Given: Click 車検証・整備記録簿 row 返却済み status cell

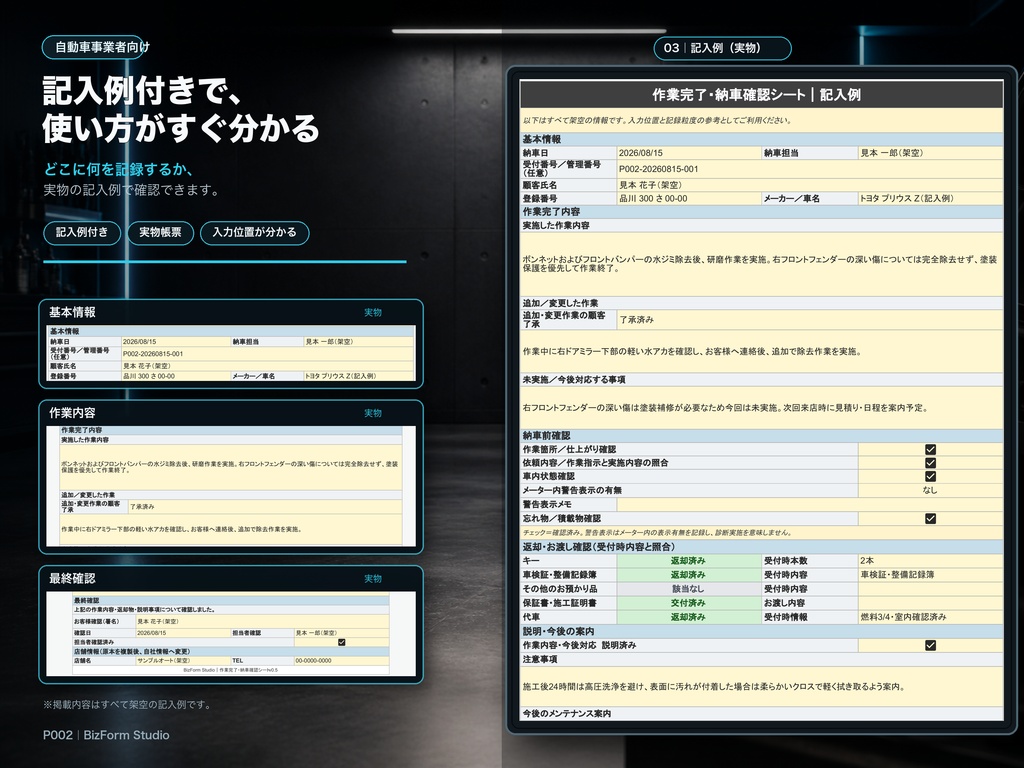Looking at the screenshot, I should tap(689, 575).
